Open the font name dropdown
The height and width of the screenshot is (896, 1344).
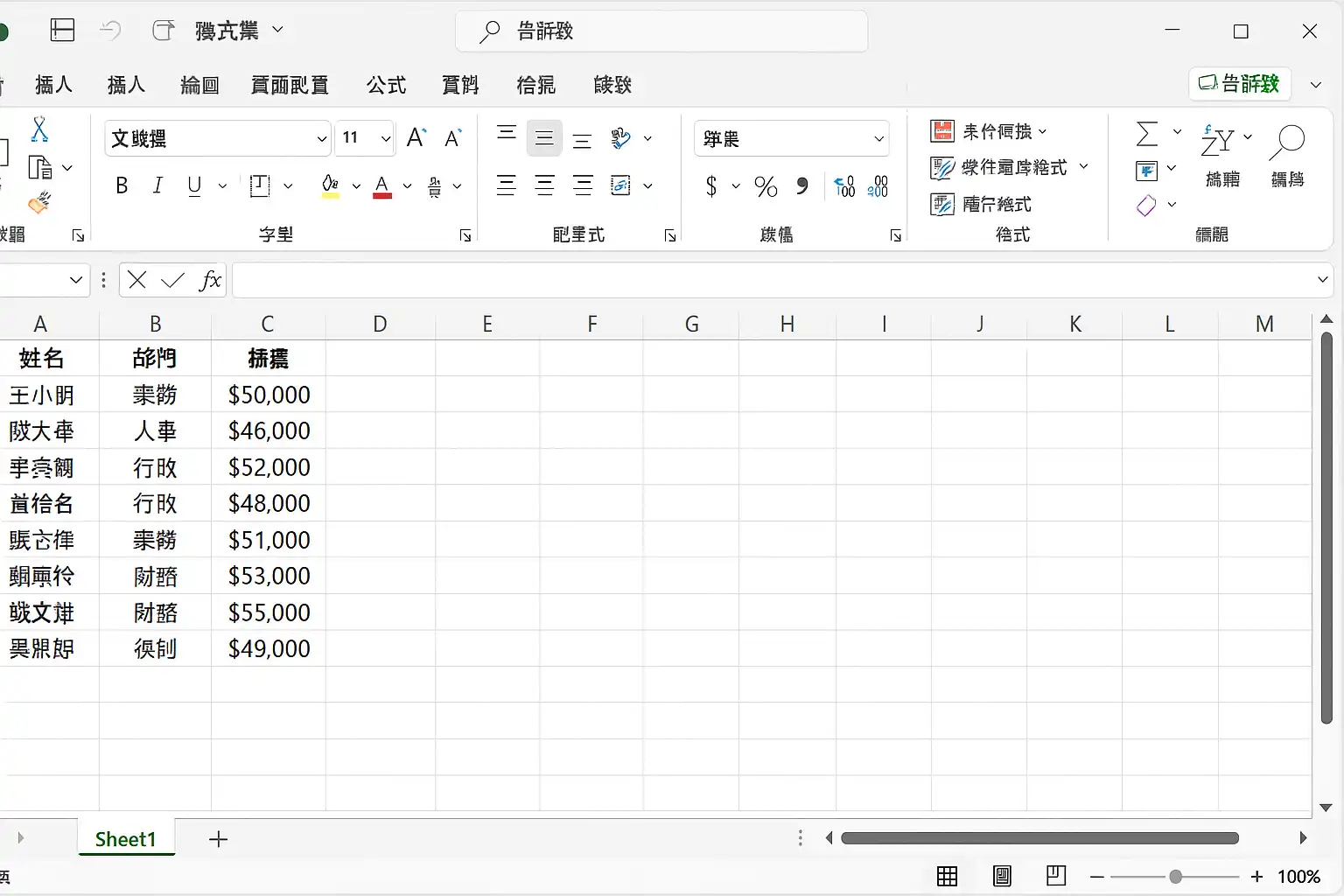[321, 139]
